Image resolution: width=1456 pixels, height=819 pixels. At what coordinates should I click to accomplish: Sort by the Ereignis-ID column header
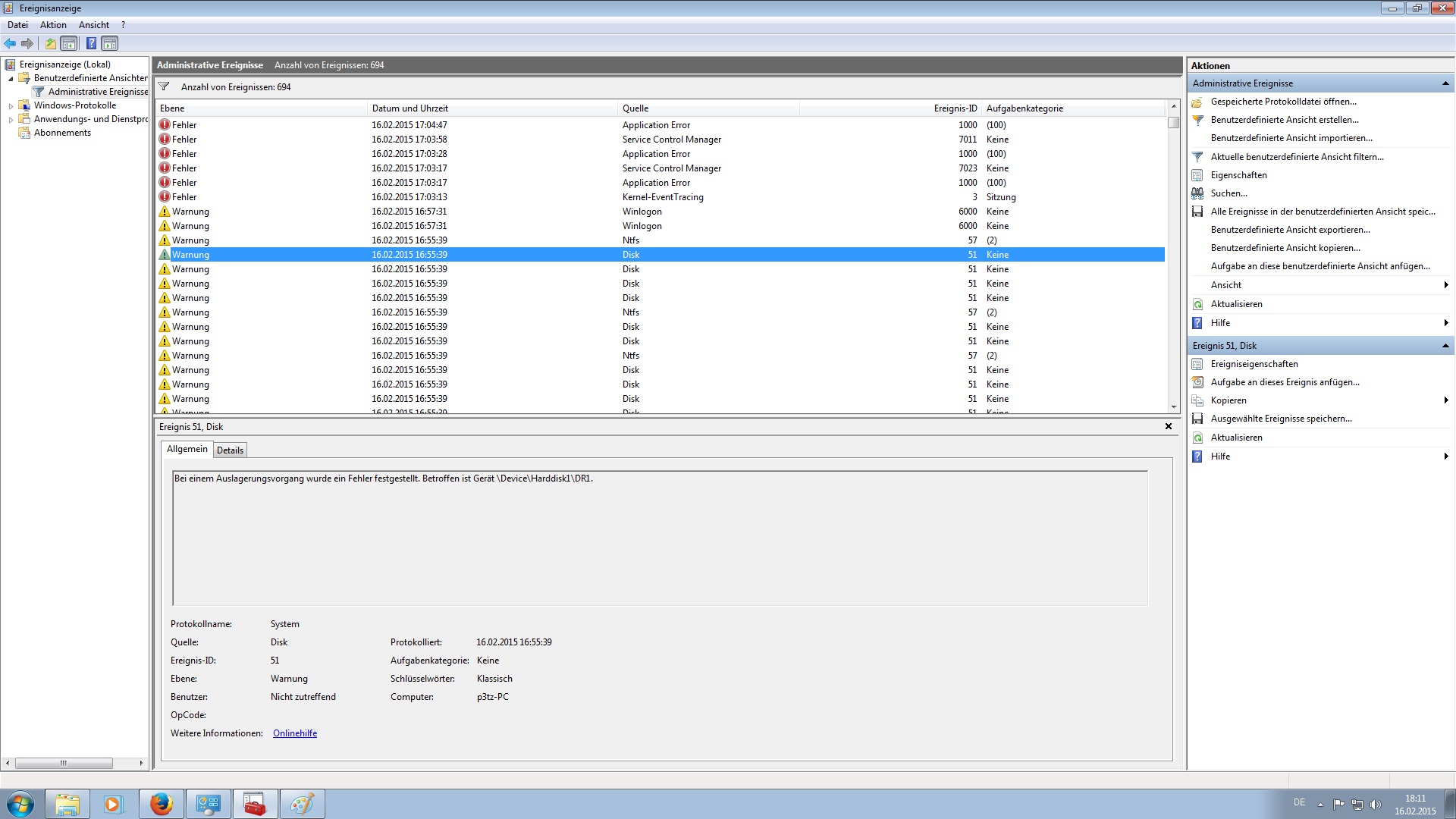(955, 108)
